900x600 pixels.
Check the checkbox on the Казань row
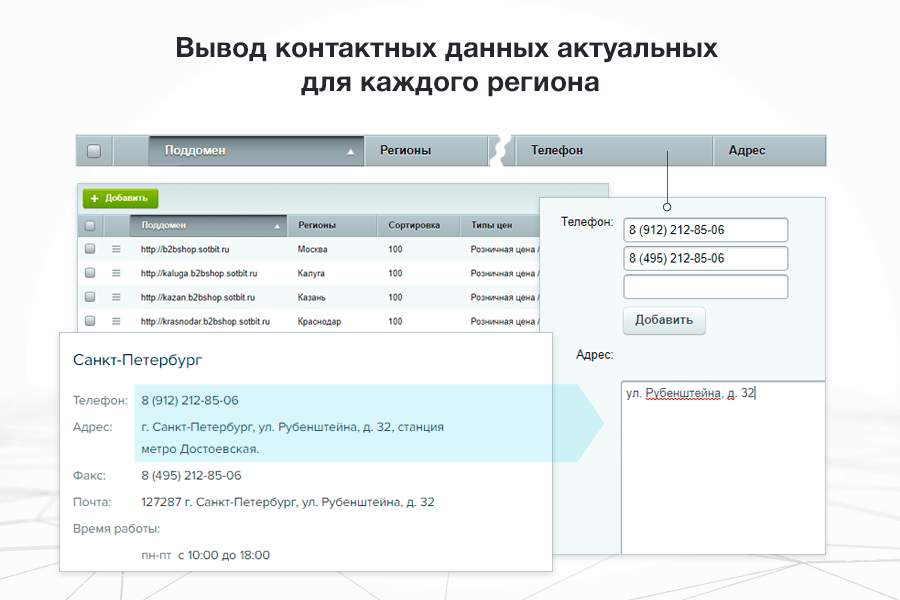pyautogui.click(x=92, y=297)
